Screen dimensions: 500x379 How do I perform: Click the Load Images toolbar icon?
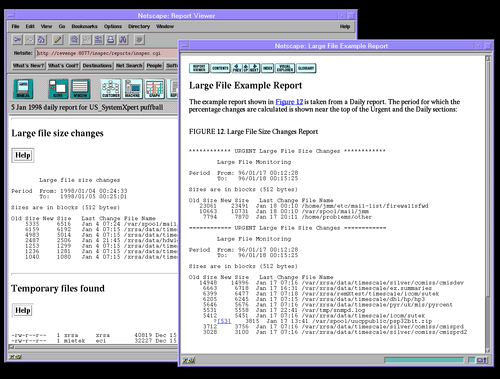point(86,40)
